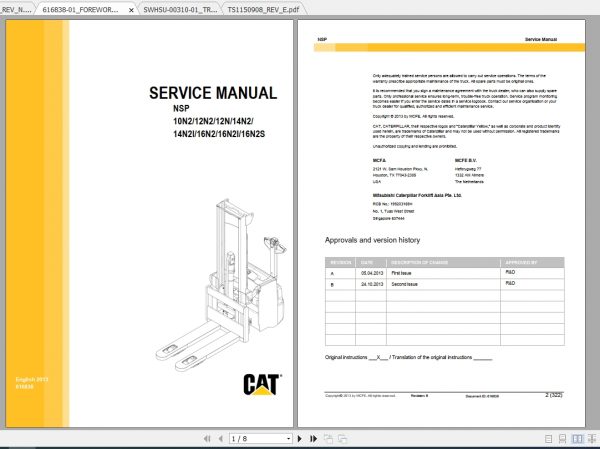Select continuous facing page layout
600x449 pixels.
592,439
